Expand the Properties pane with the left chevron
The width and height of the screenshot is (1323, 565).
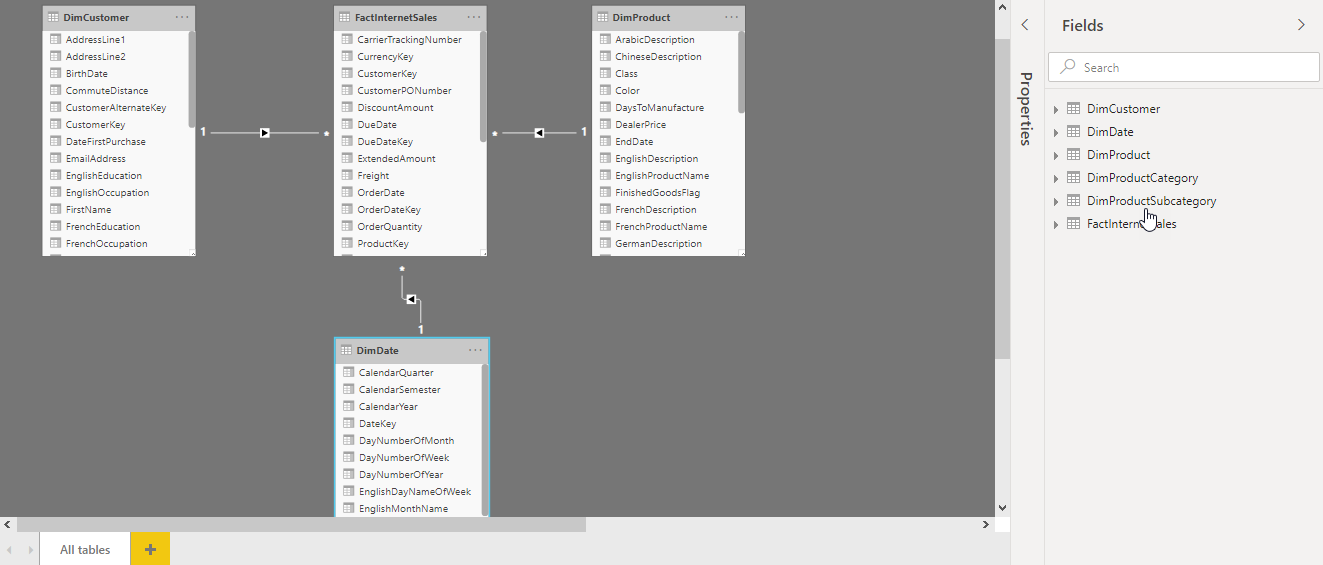(x=1025, y=25)
